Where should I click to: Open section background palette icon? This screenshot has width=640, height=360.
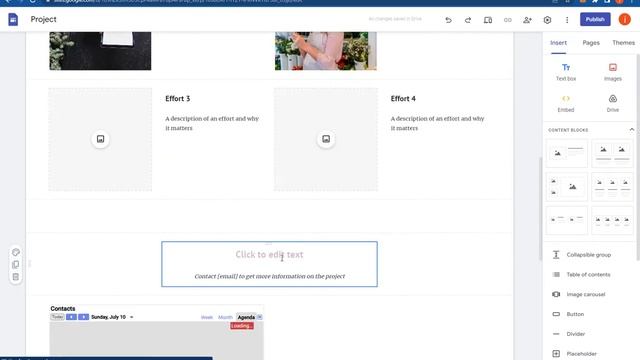tap(16, 252)
